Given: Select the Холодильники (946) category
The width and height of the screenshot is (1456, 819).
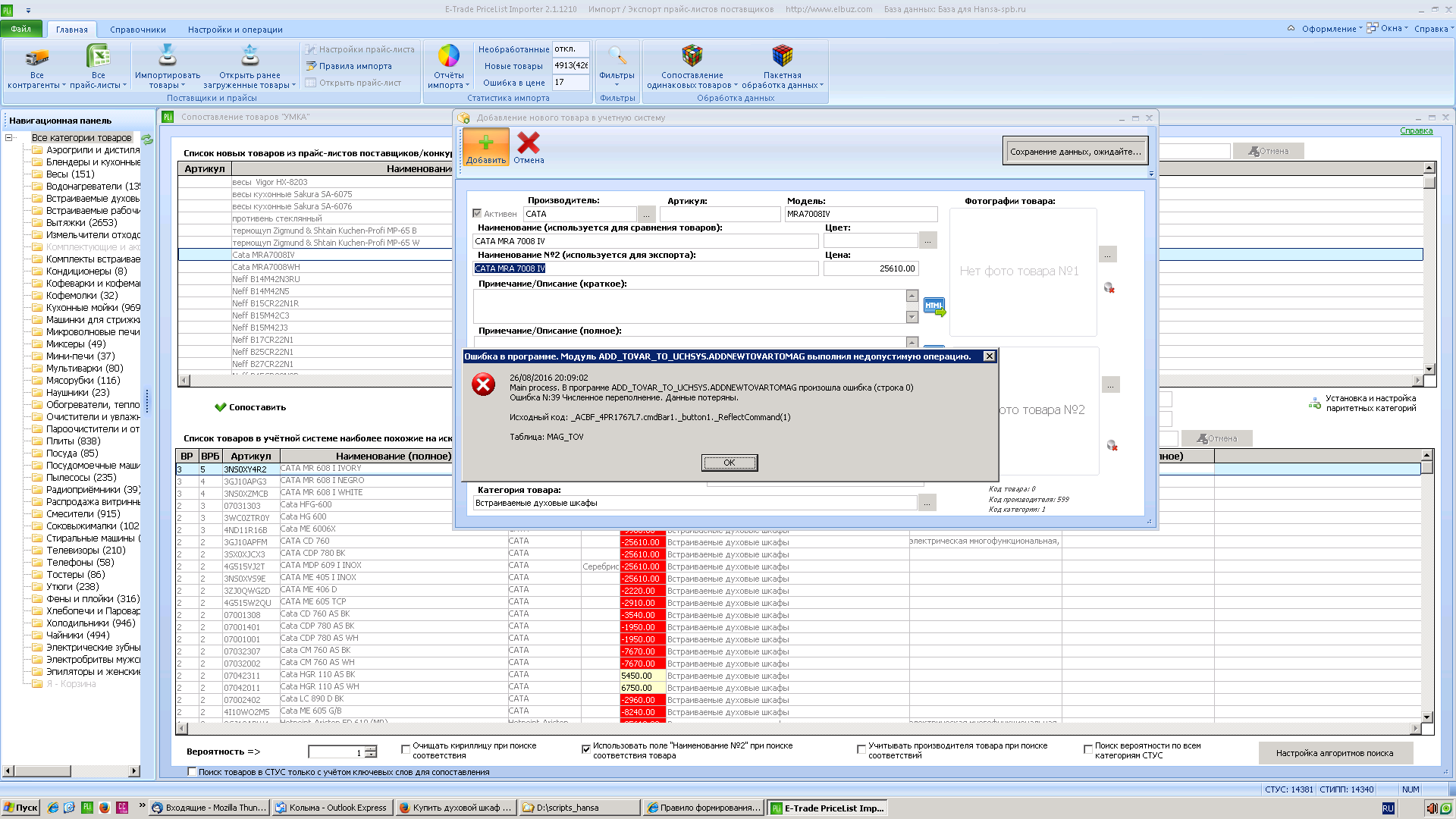Looking at the screenshot, I should [x=90, y=623].
